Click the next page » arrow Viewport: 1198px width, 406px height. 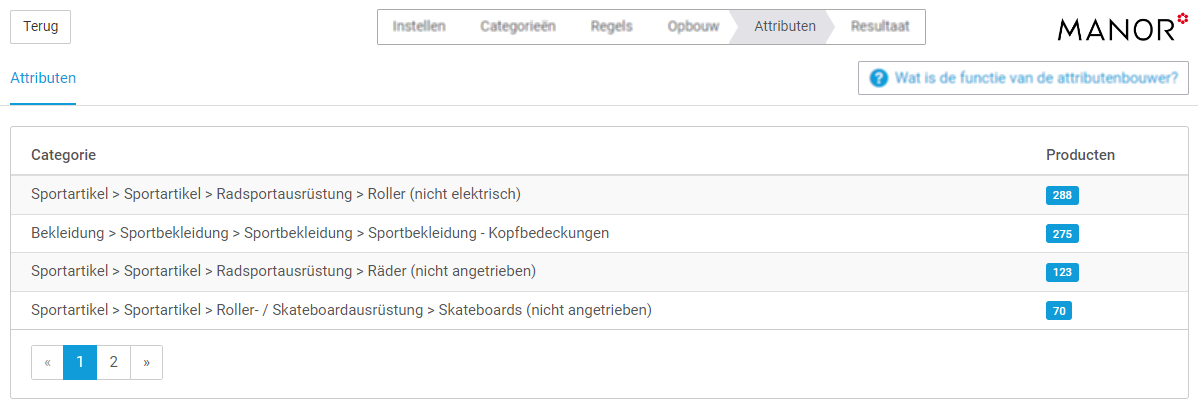[x=147, y=362]
